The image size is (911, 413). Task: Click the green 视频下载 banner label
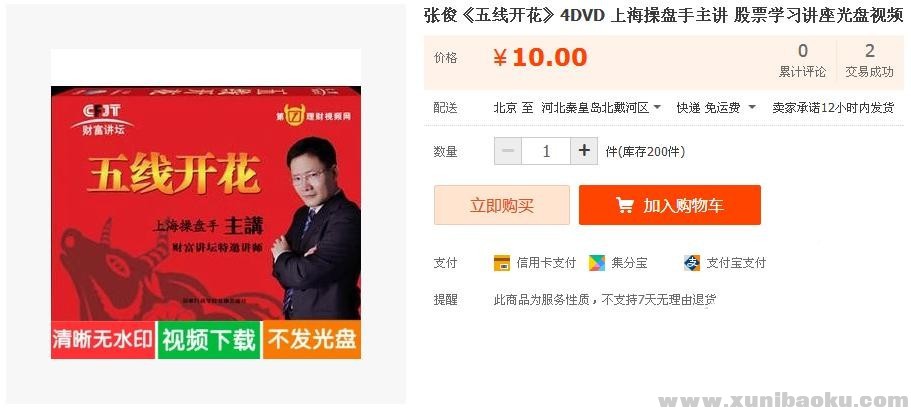(x=209, y=340)
